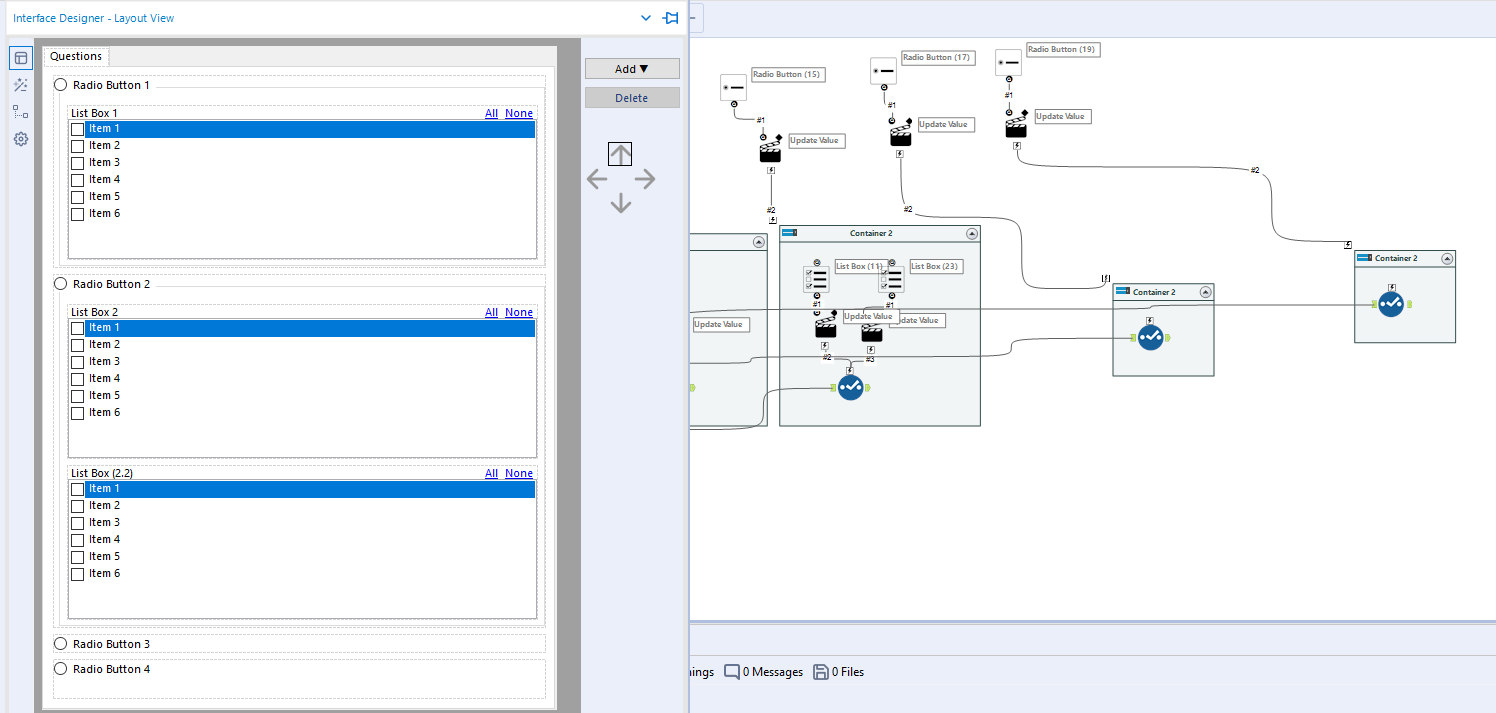Select the Layout View icon in Interface Designer sidebar
1496x713 pixels.
[20, 57]
